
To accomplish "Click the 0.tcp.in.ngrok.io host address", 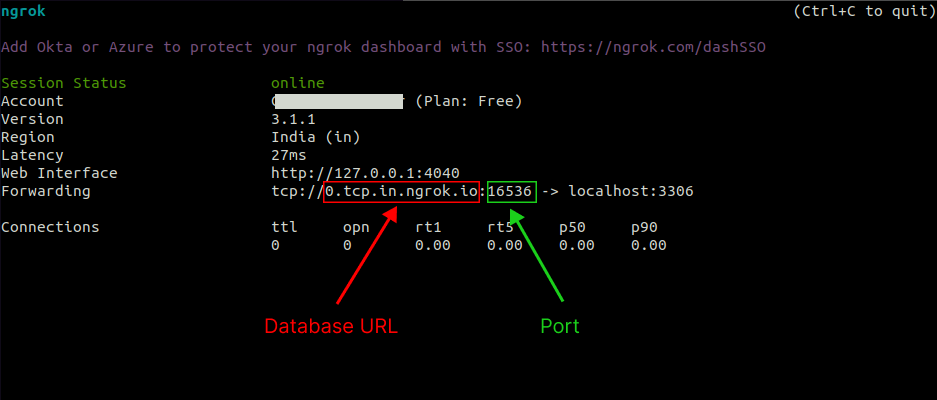I will pos(402,192).
